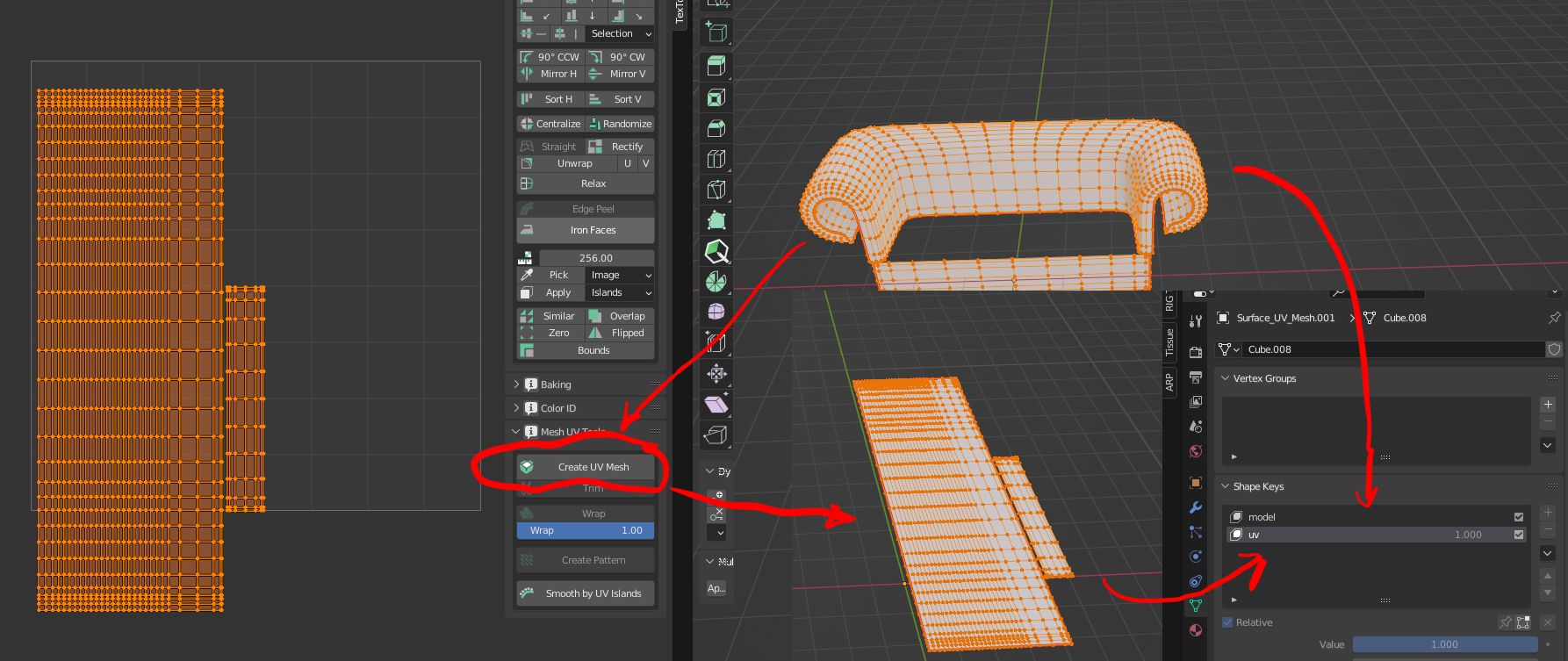Select the Inset Faces tool
Viewport: 1568px width, 661px height.
pos(716,97)
